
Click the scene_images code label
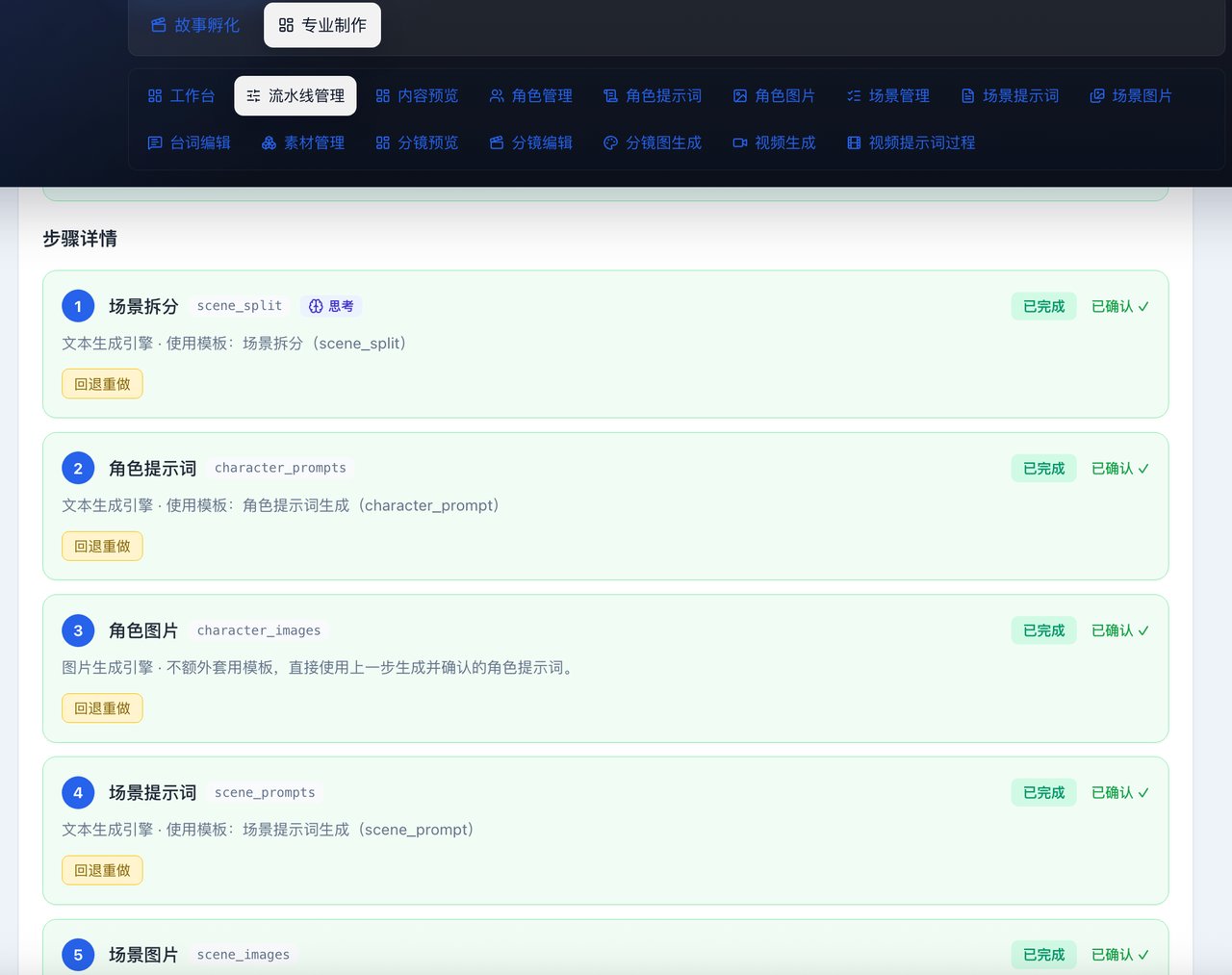coord(244,955)
